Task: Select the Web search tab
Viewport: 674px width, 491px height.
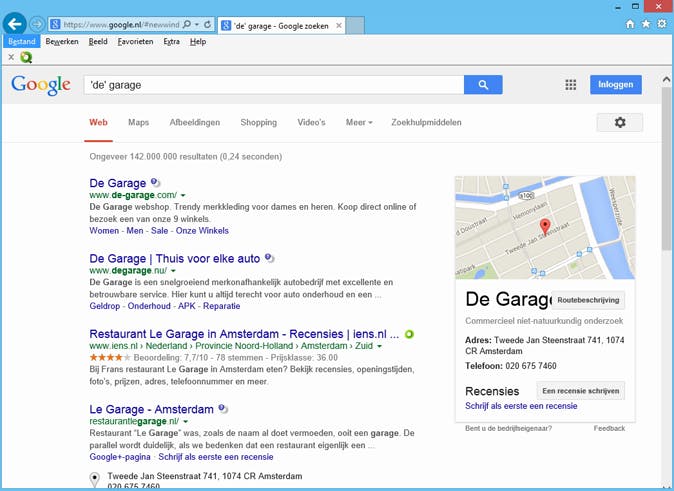Action: pyautogui.click(x=98, y=123)
